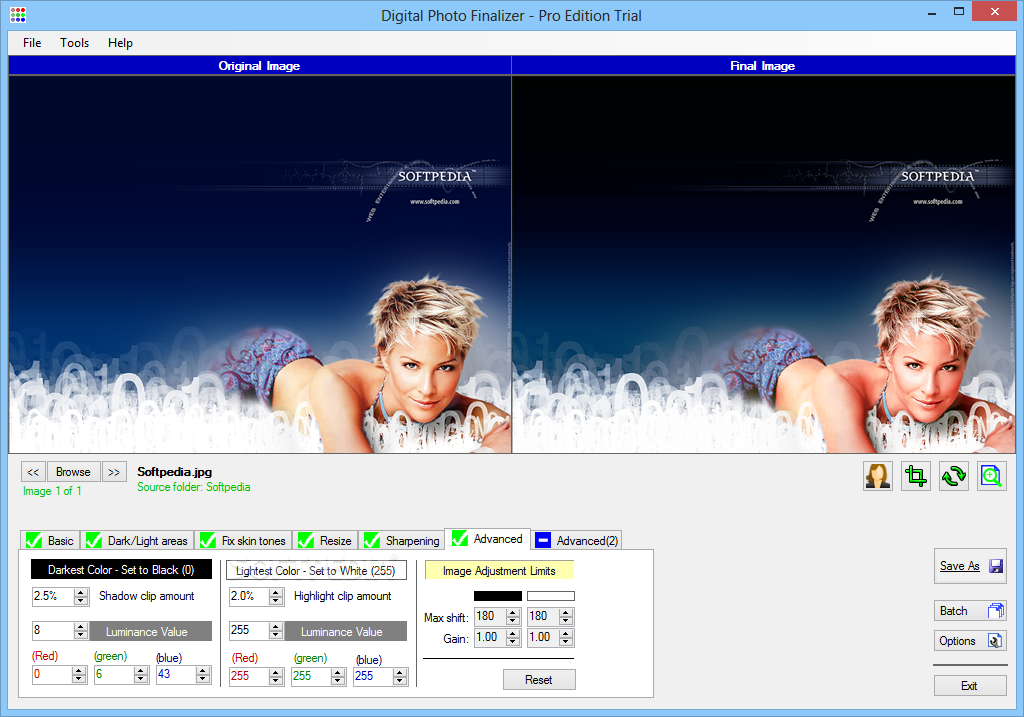Click the magnifier zoom icon
The width and height of the screenshot is (1024, 717).
tap(991, 475)
